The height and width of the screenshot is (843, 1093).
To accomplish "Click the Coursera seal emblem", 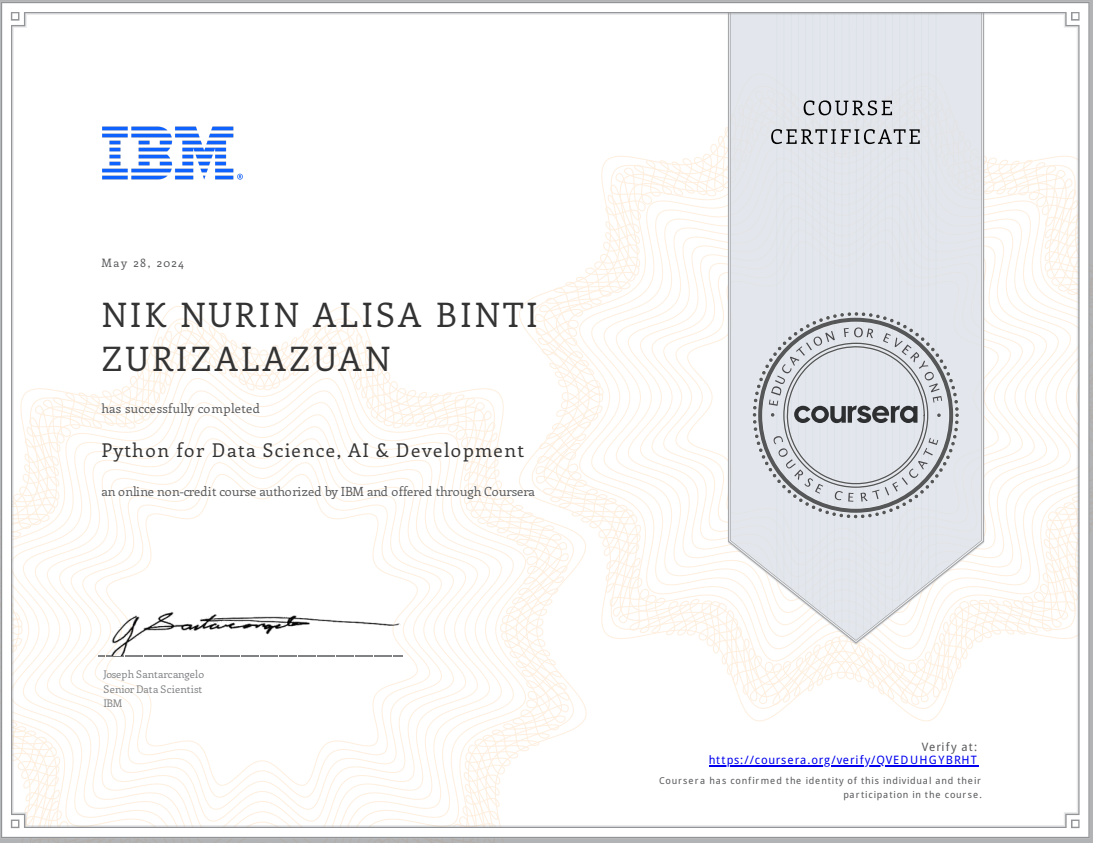I will tap(856, 414).
